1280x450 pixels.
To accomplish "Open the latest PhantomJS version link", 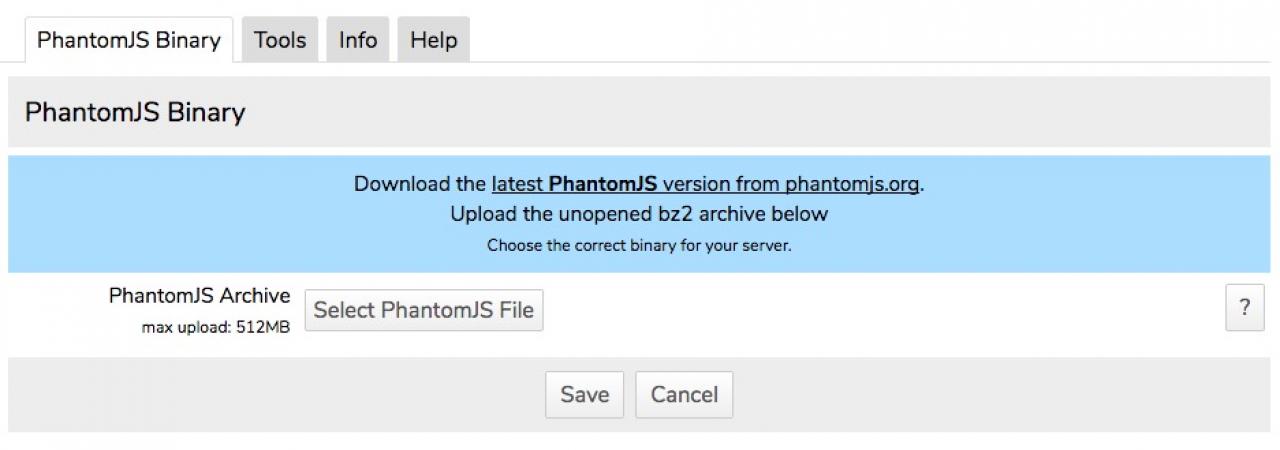I will coord(704,184).
